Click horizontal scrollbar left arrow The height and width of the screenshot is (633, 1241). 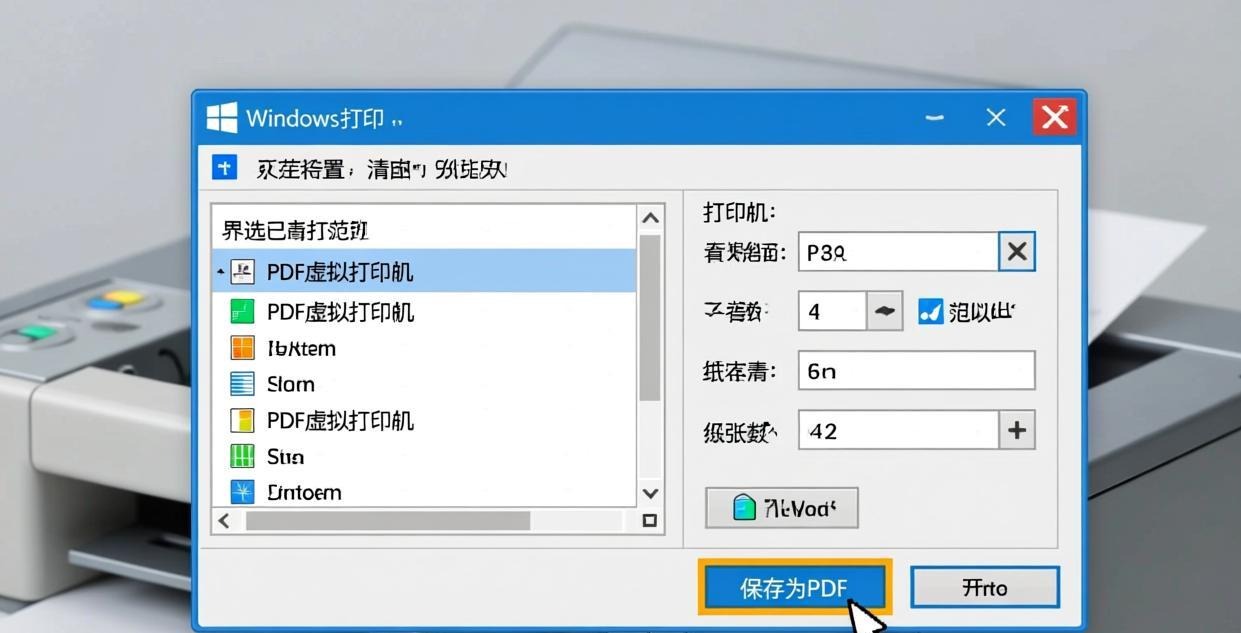[224, 520]
